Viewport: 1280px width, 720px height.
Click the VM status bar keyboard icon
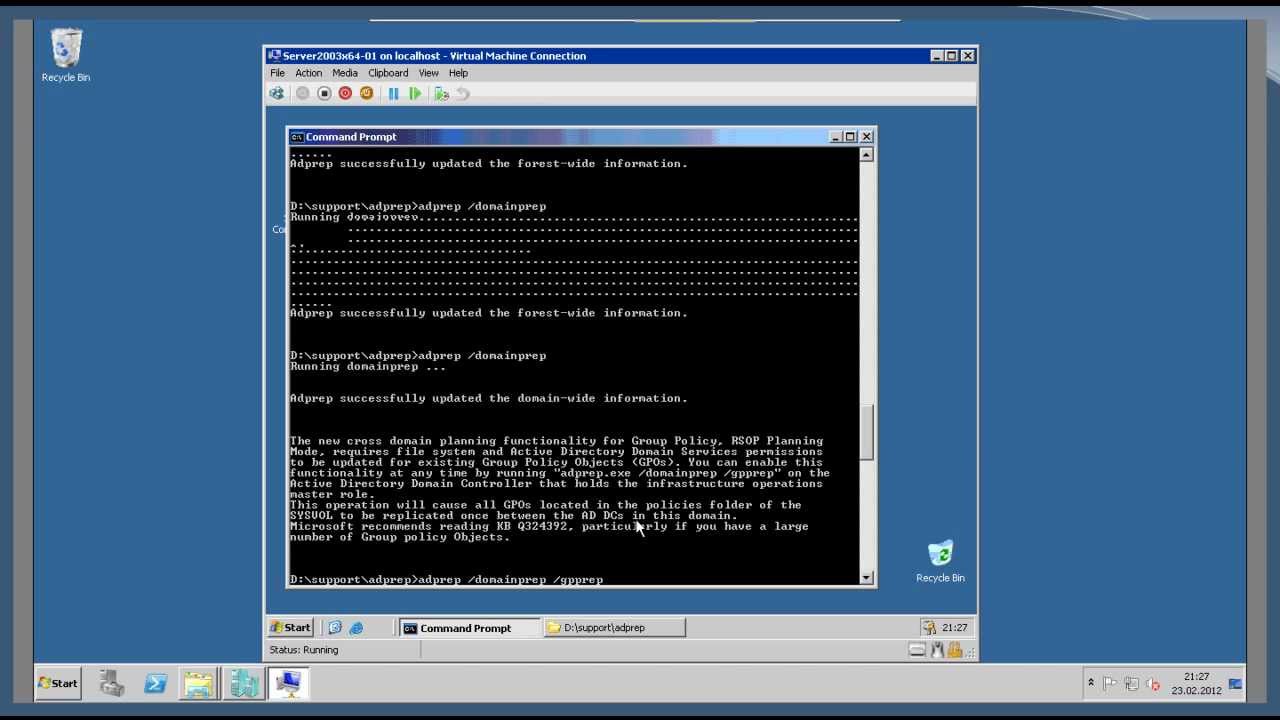pyautogui.click(x=917, y=650)
